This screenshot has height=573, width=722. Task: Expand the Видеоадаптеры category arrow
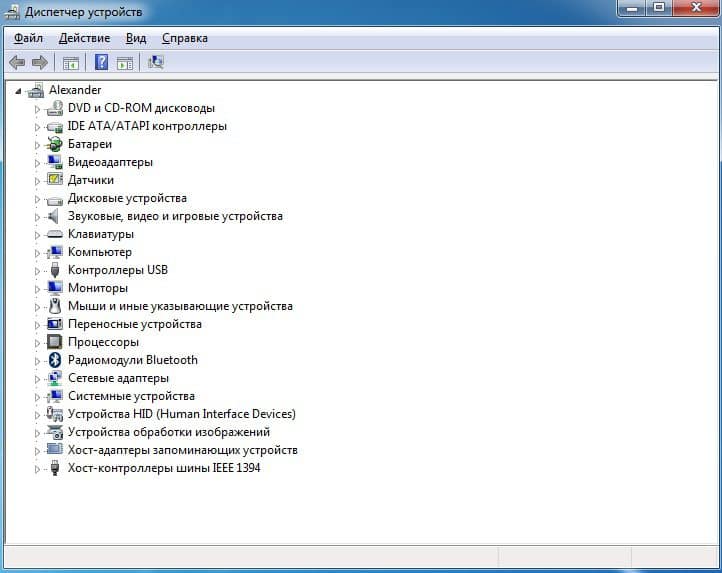click(38, 162)
